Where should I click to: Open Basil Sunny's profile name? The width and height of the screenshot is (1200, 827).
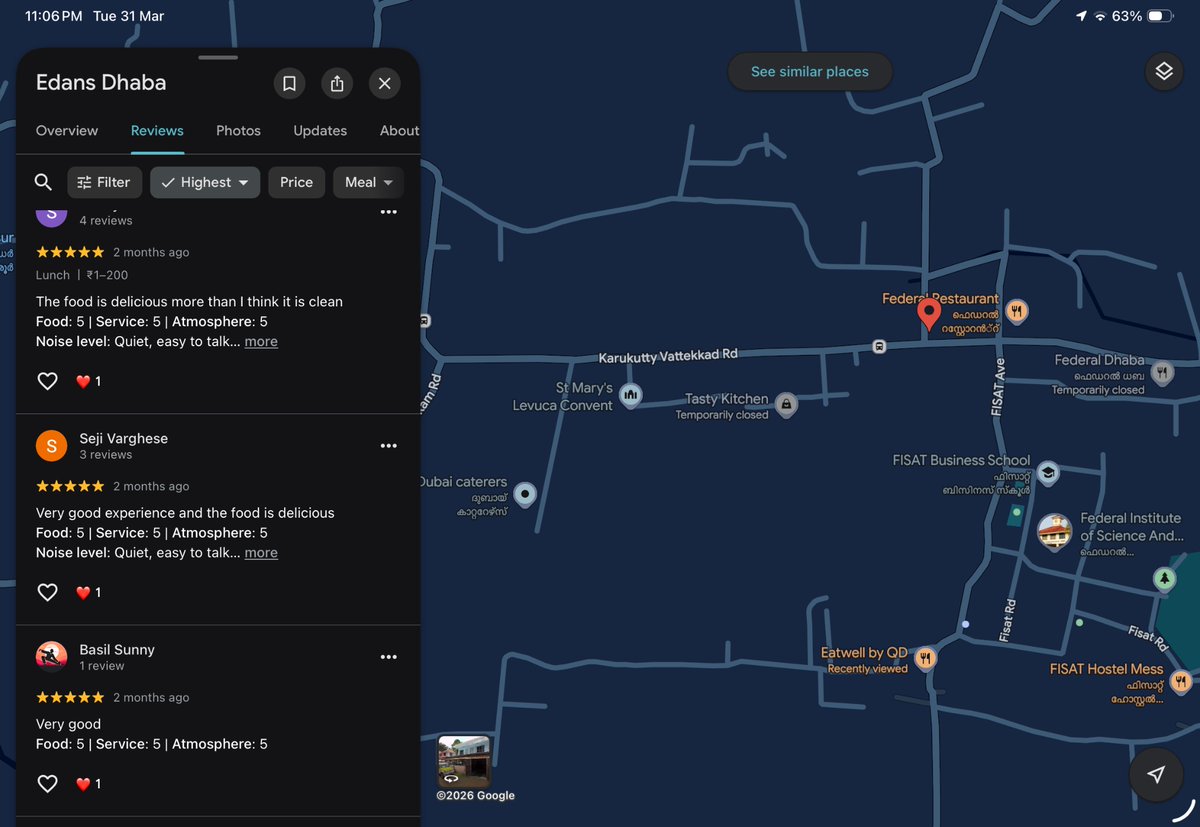coord(117,649)
